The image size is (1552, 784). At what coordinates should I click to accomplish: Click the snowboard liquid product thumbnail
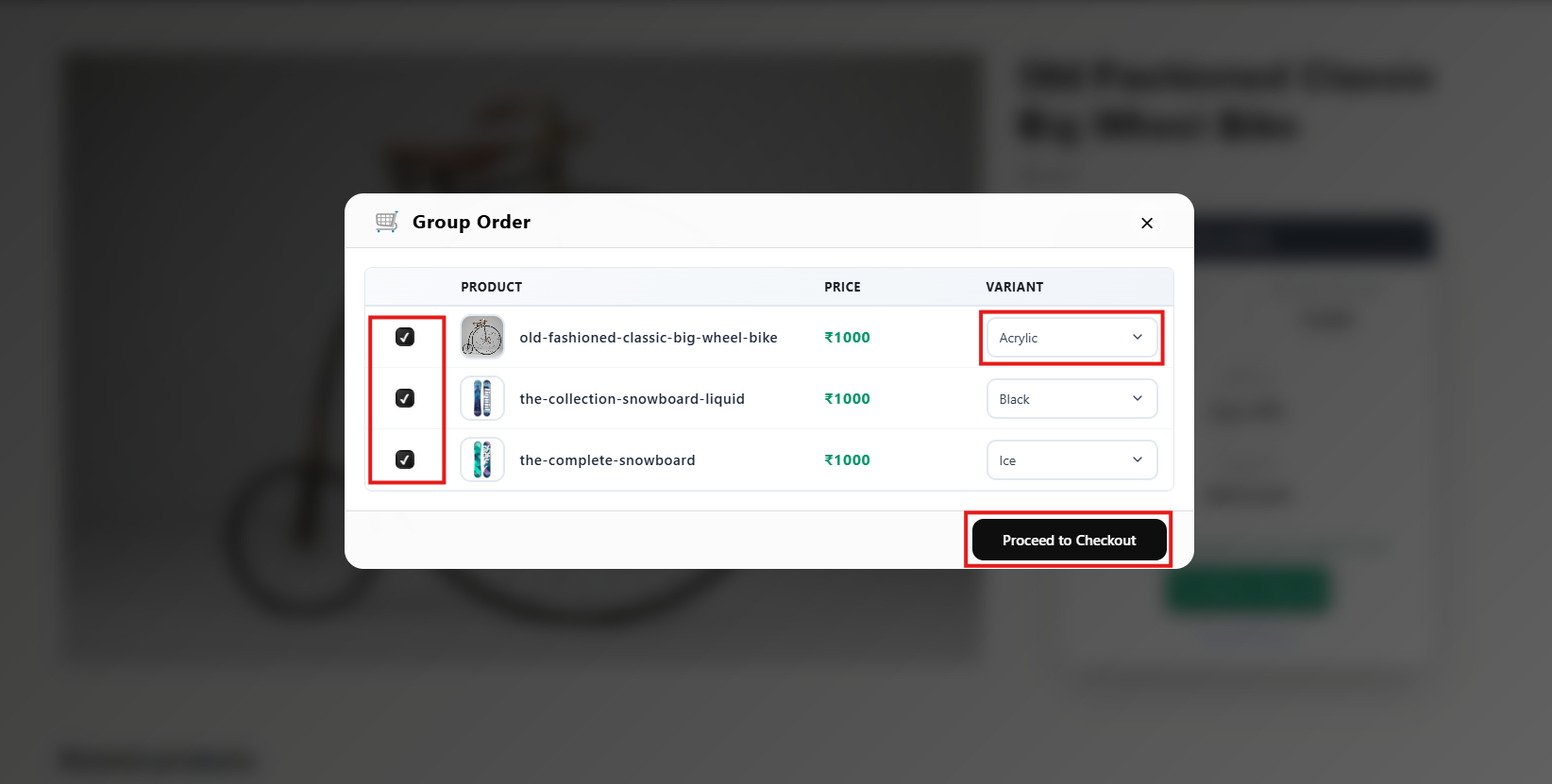(482, 398)
